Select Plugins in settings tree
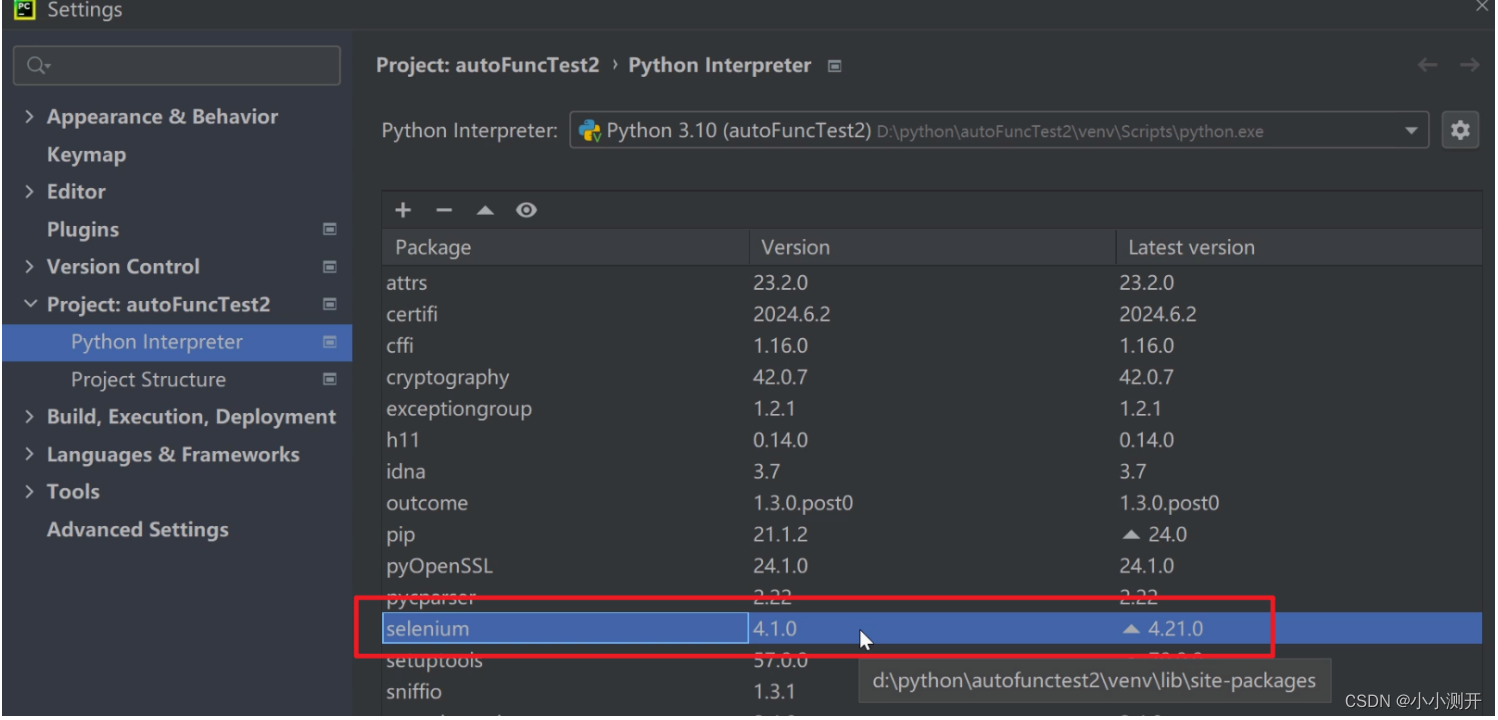This screenshot has height=720, width=1498. point(83,230)
